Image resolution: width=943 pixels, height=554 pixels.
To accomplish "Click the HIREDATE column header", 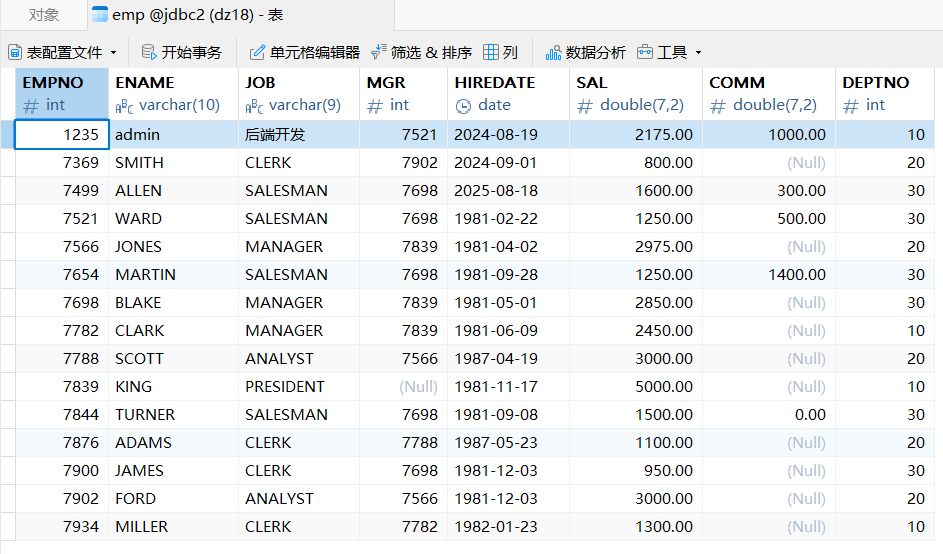I will (508, 93).
